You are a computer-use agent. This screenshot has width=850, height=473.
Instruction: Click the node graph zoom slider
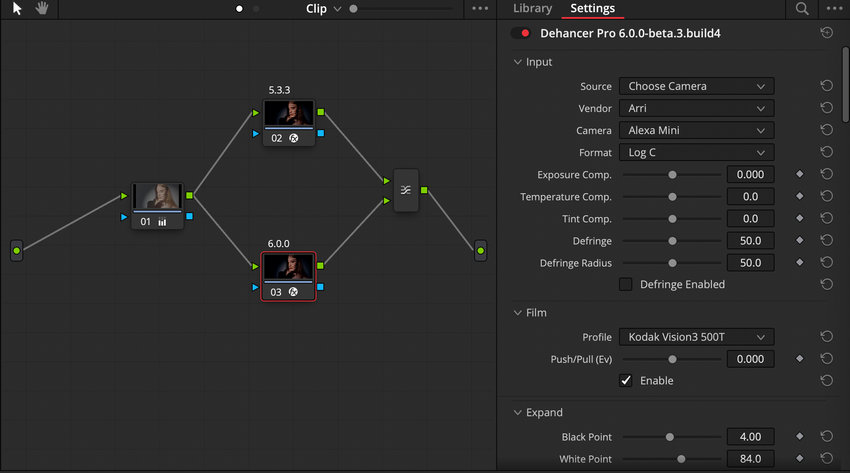click(401, 9)
